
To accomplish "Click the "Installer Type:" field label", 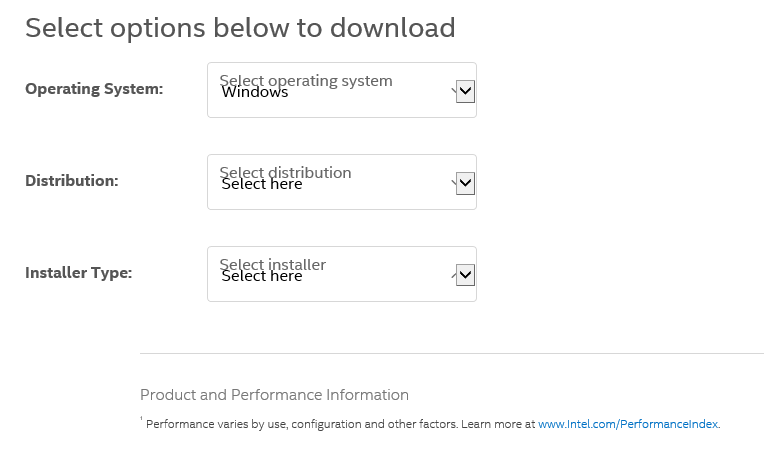I will pos(79,272).
